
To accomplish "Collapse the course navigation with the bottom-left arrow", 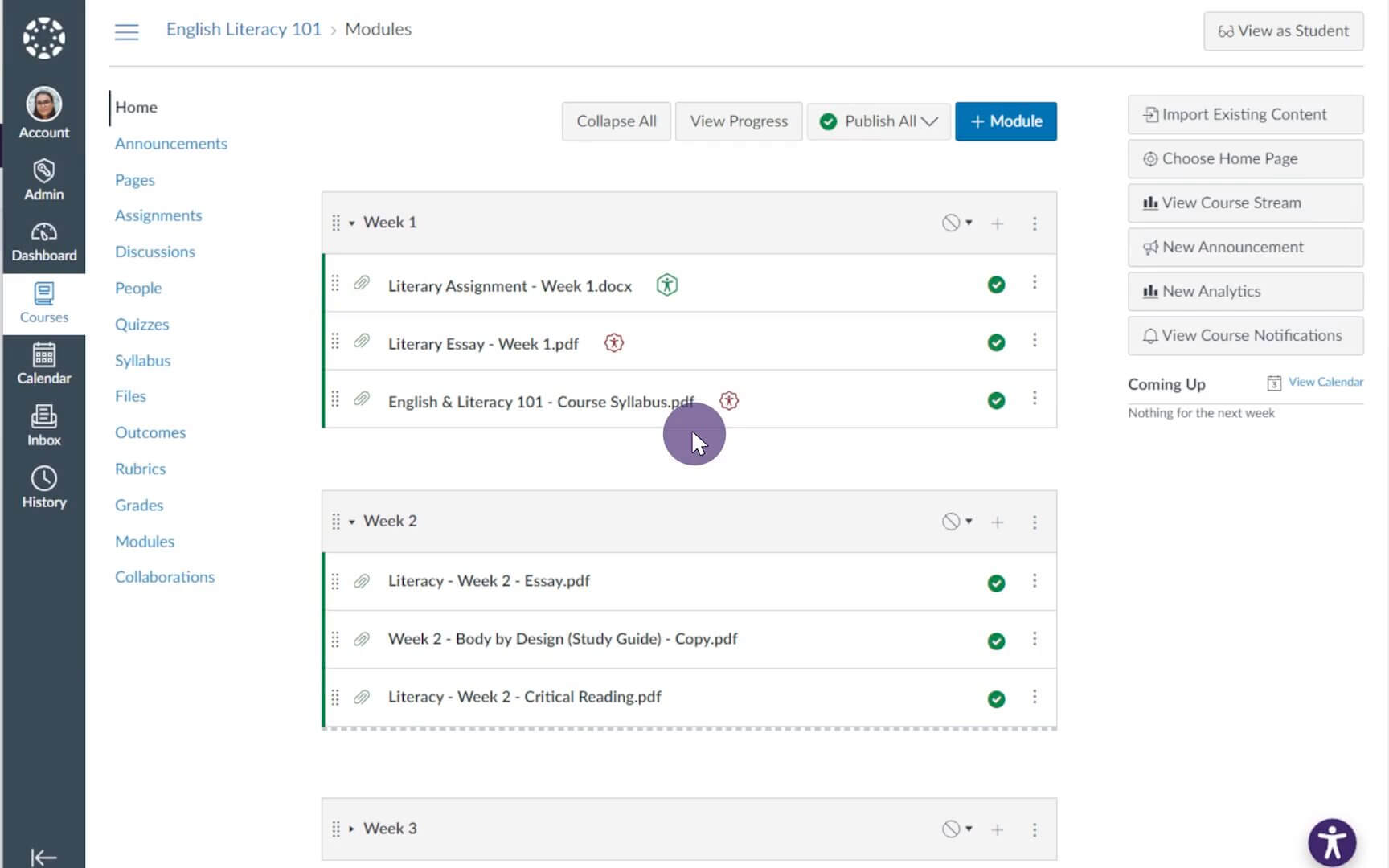I will (43, 857).
